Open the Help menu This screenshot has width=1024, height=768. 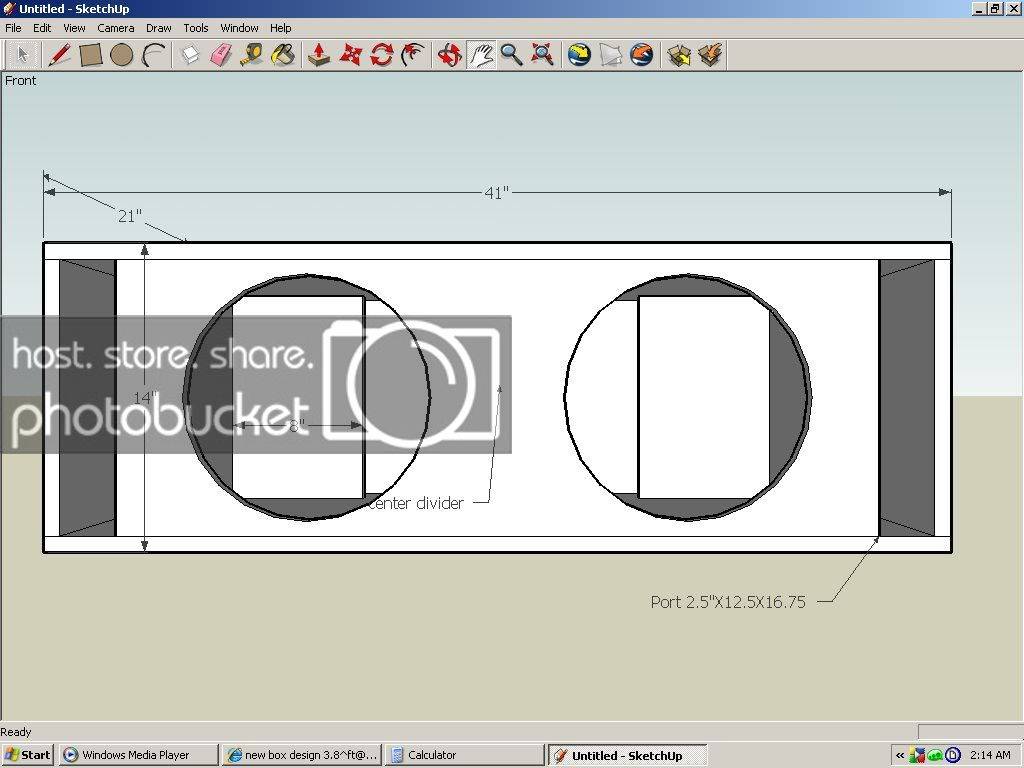280,28
